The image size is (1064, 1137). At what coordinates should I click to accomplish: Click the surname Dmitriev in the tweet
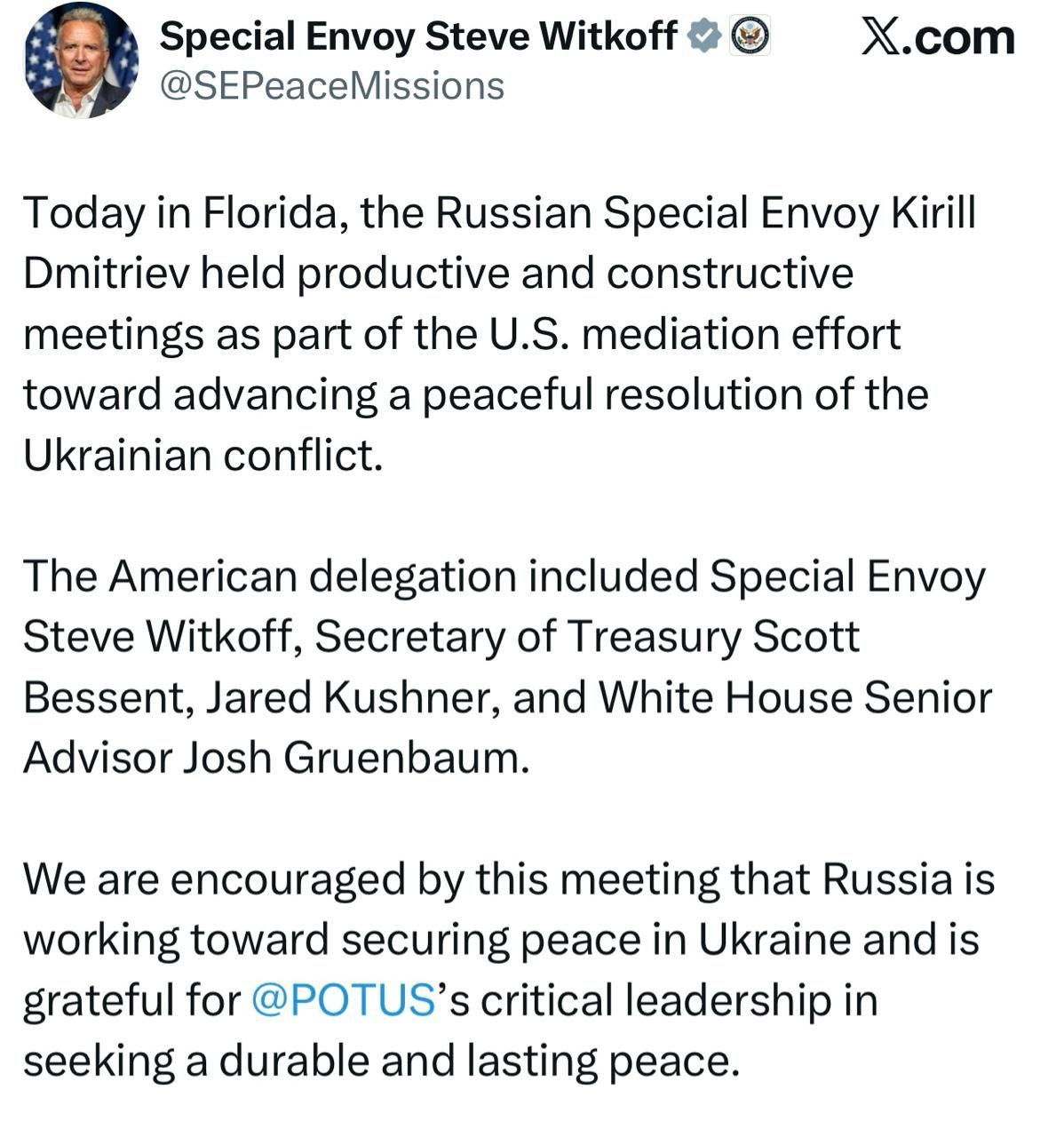105,274
